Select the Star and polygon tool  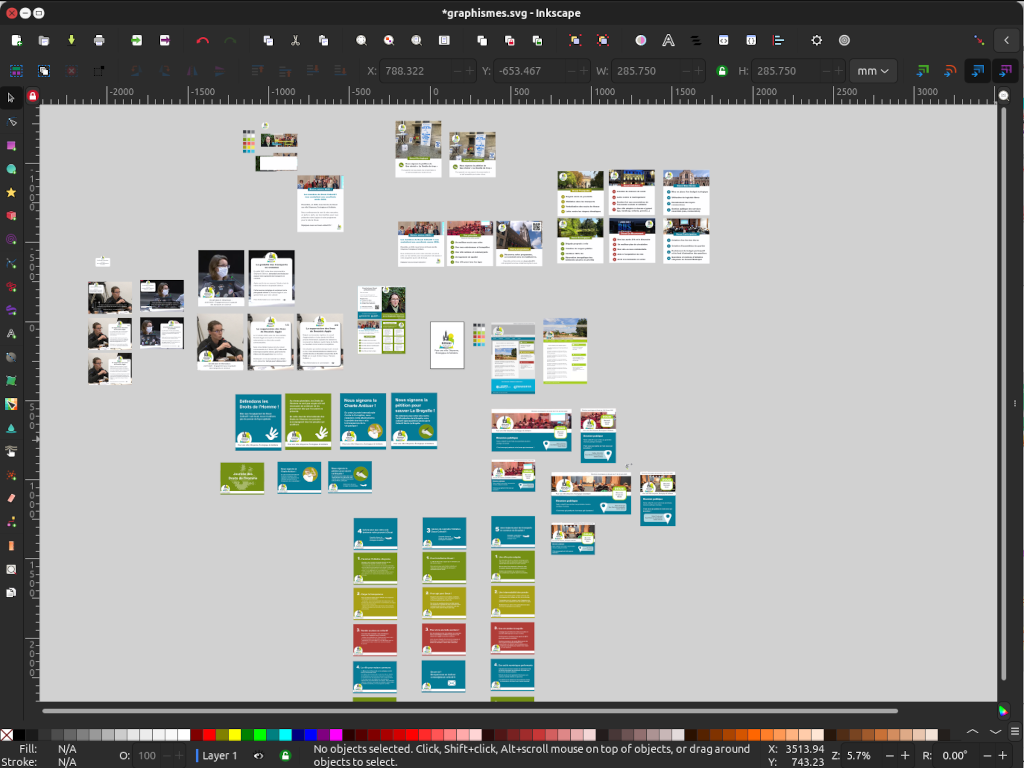[11, 192]
